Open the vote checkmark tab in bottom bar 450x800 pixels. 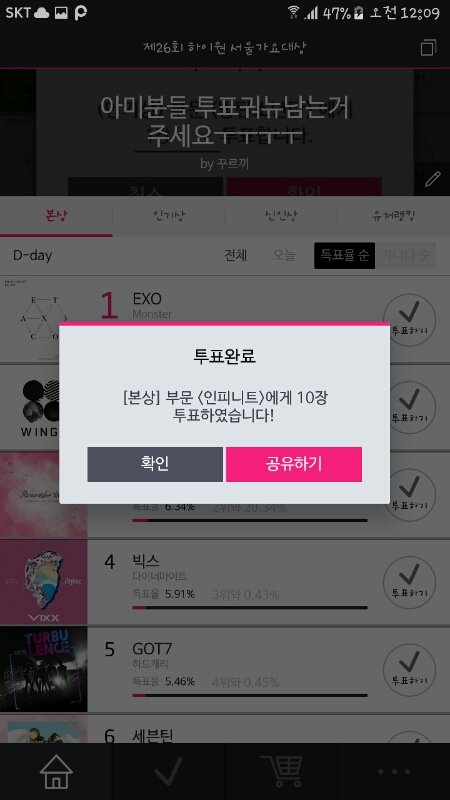point(168,771)
